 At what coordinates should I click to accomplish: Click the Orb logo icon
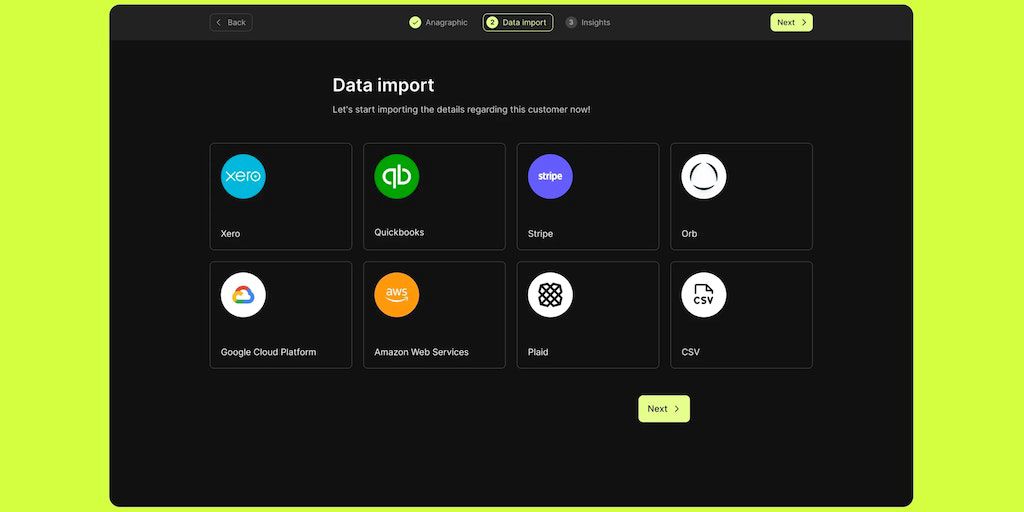point(703,176)
